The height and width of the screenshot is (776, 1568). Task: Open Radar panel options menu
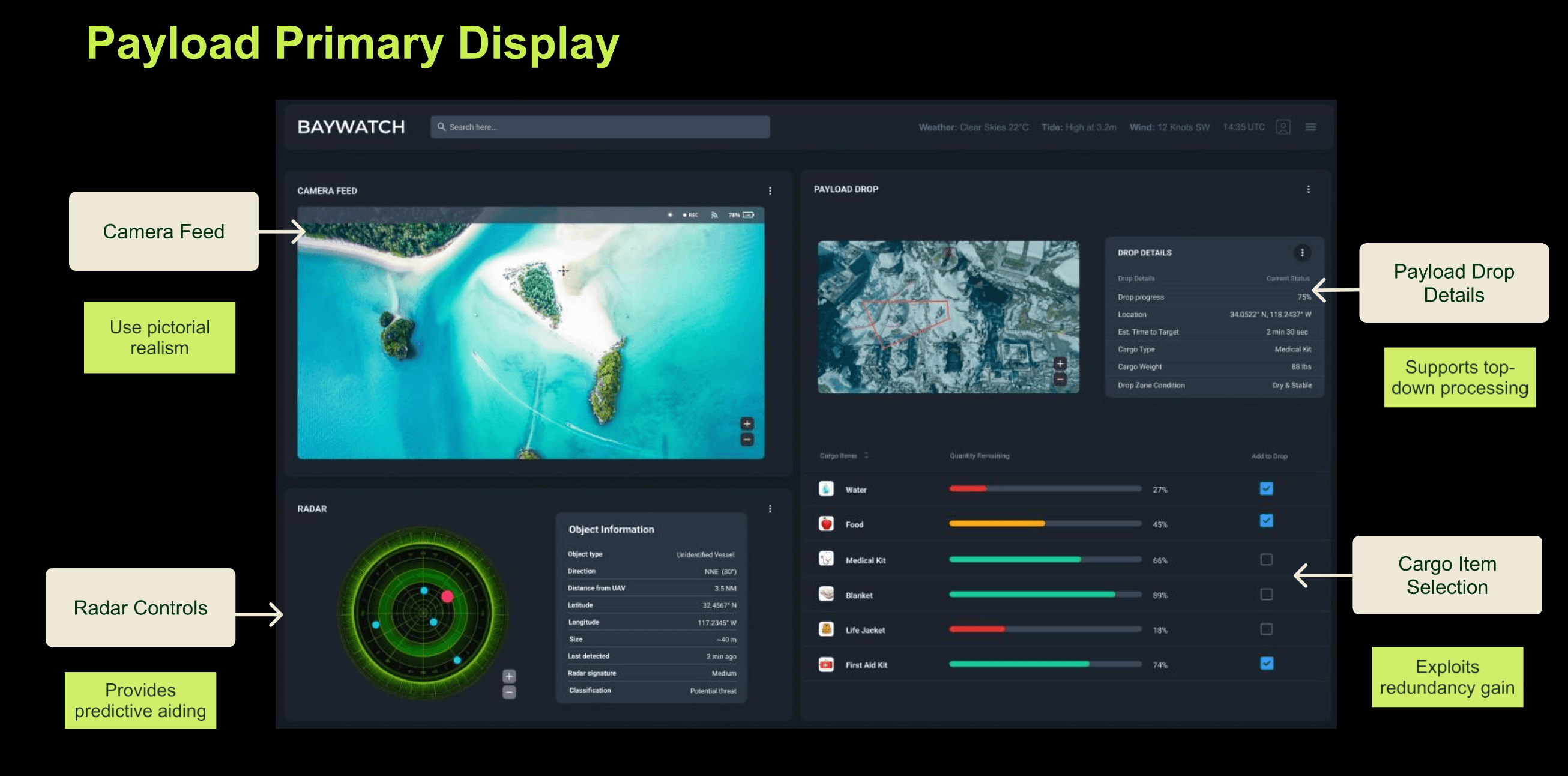[770, 509]
